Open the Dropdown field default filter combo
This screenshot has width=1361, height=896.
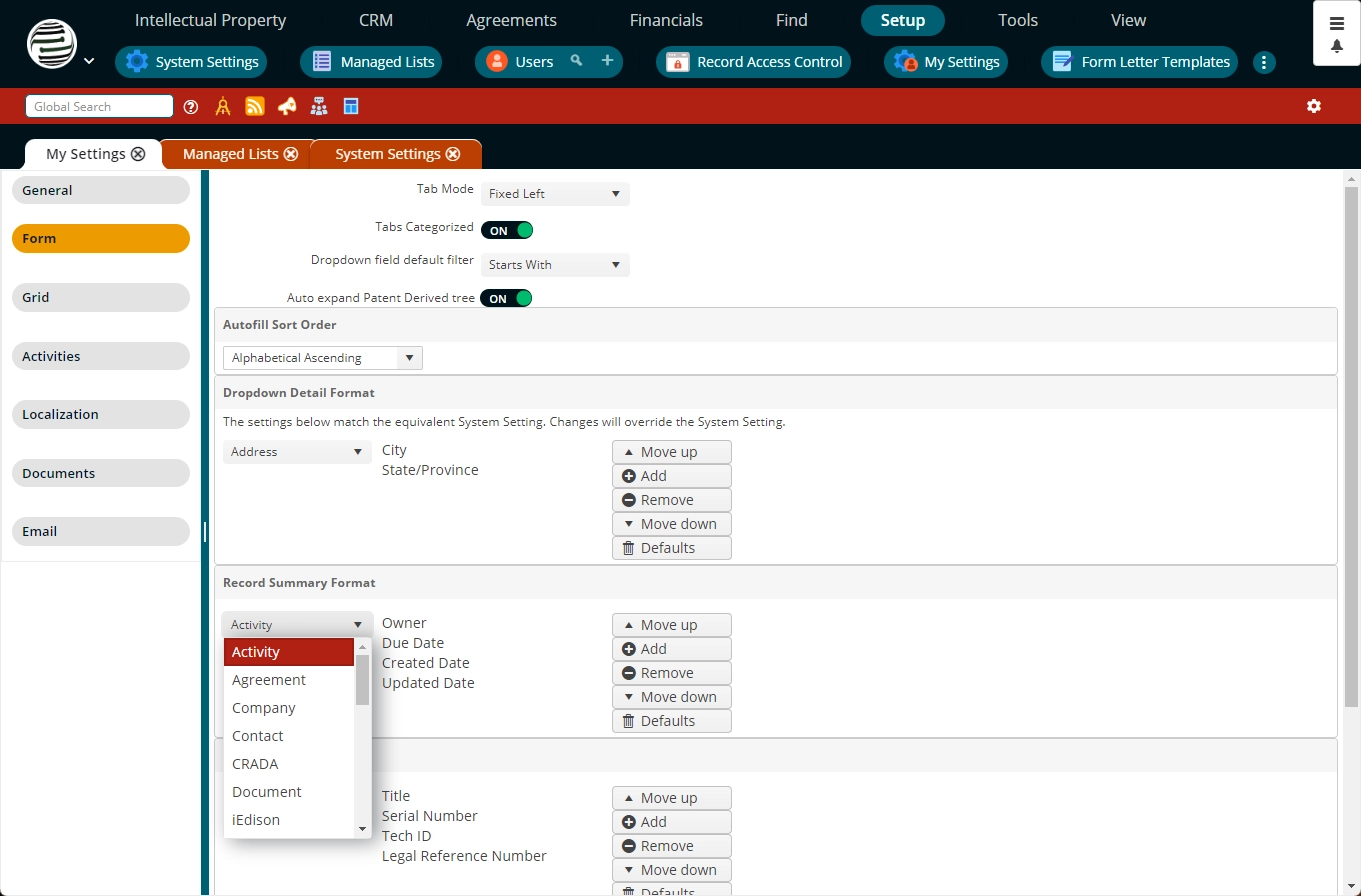point(555,265)
